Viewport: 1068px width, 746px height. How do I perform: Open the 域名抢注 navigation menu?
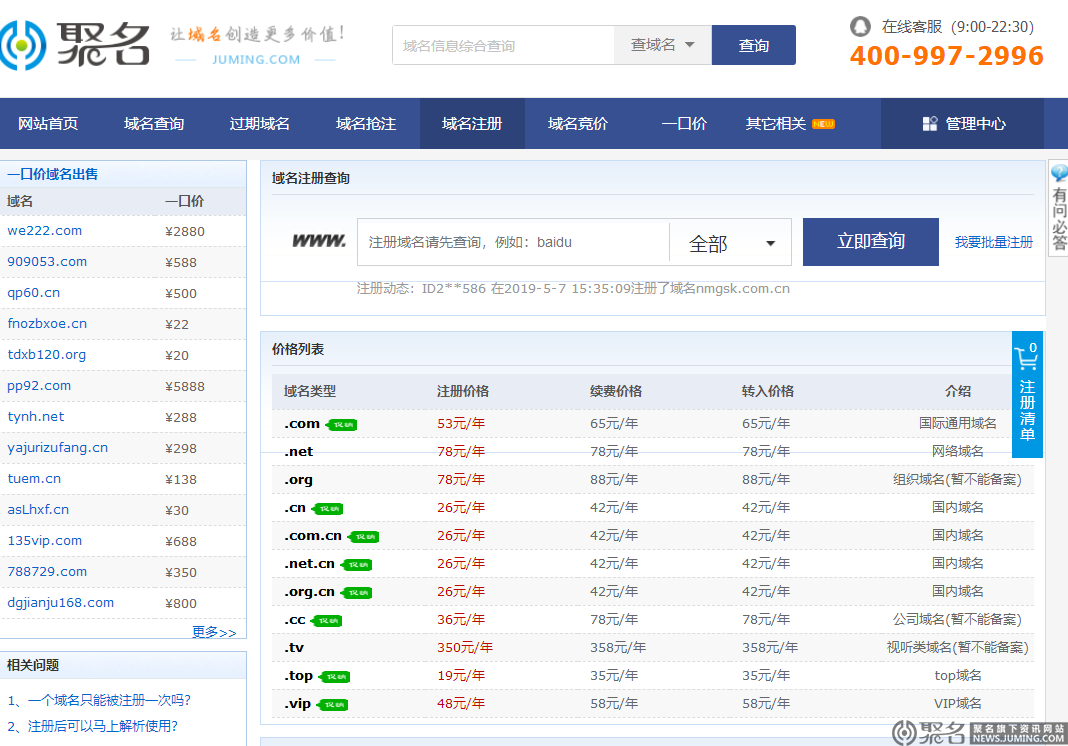tap(363, 123)
